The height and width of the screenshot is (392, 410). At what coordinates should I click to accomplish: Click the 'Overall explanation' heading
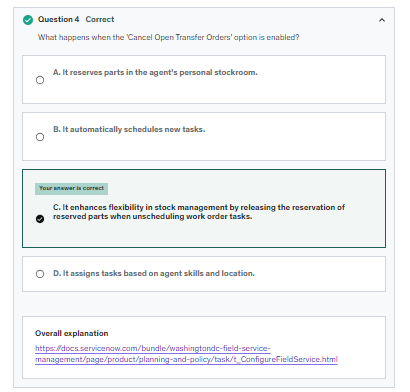72,333
